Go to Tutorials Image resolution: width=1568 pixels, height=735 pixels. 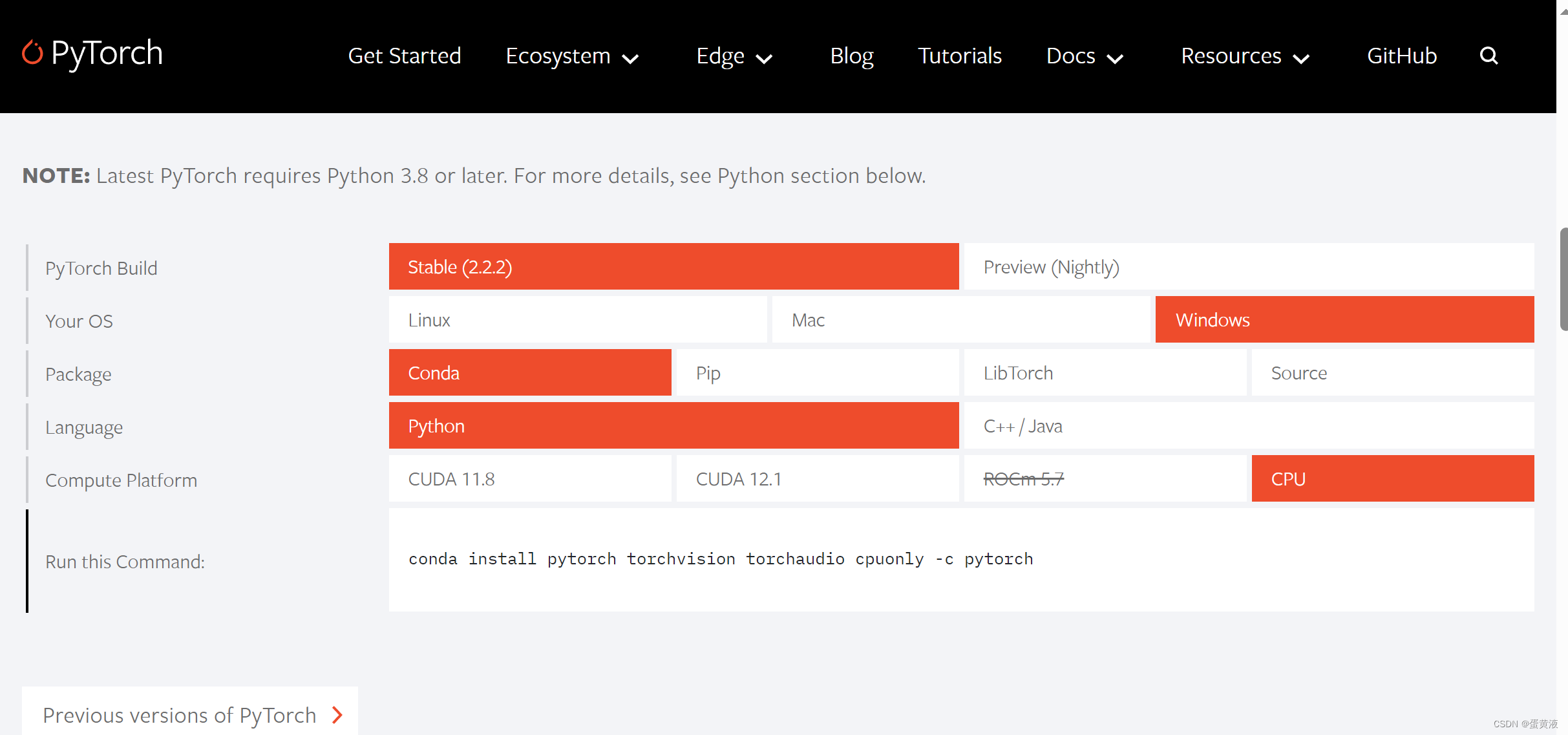pyautogui.click(x=960, y=56)
